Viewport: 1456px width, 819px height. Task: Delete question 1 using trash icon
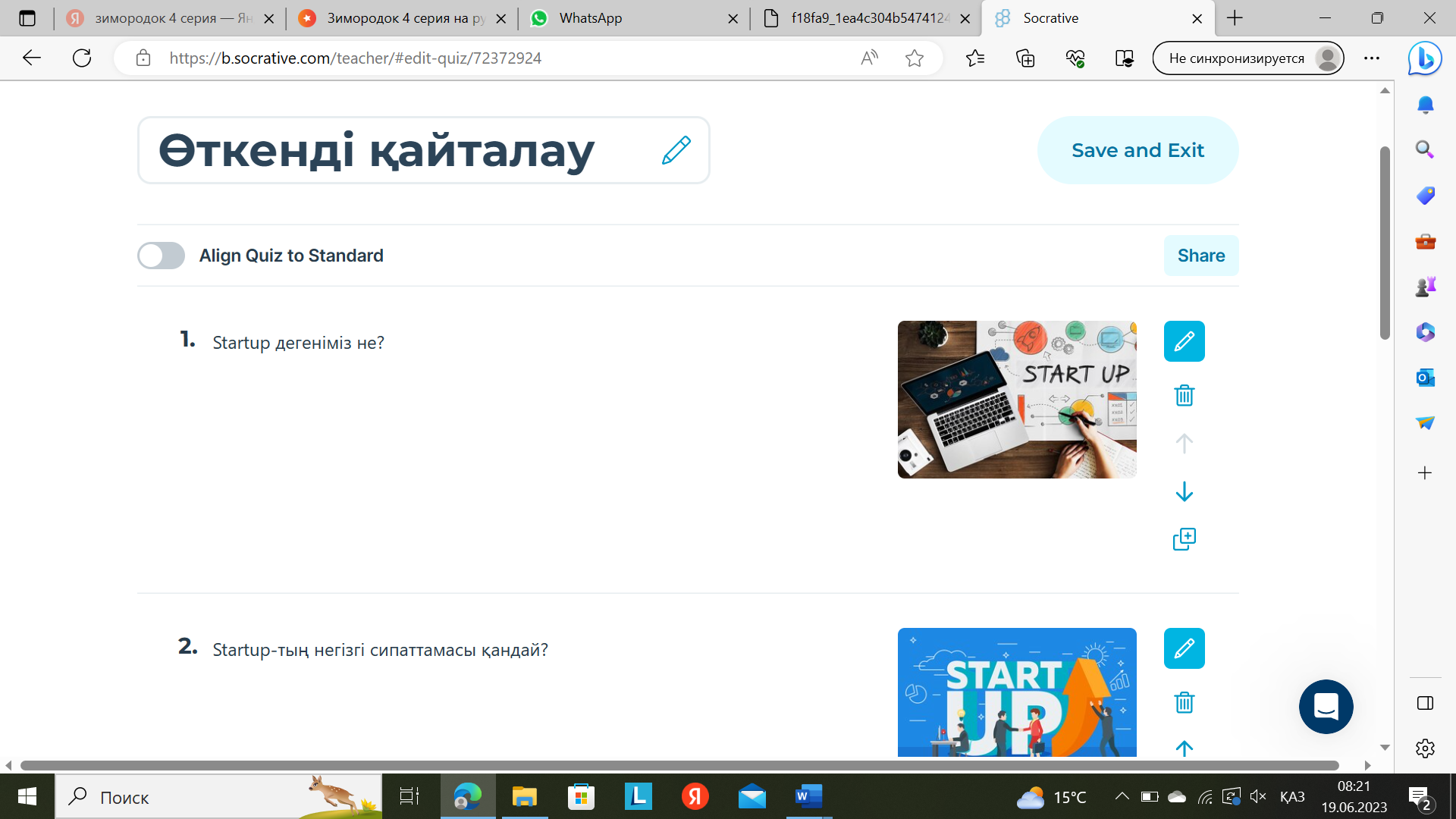pyautogui.click(x=1184, y=395)
